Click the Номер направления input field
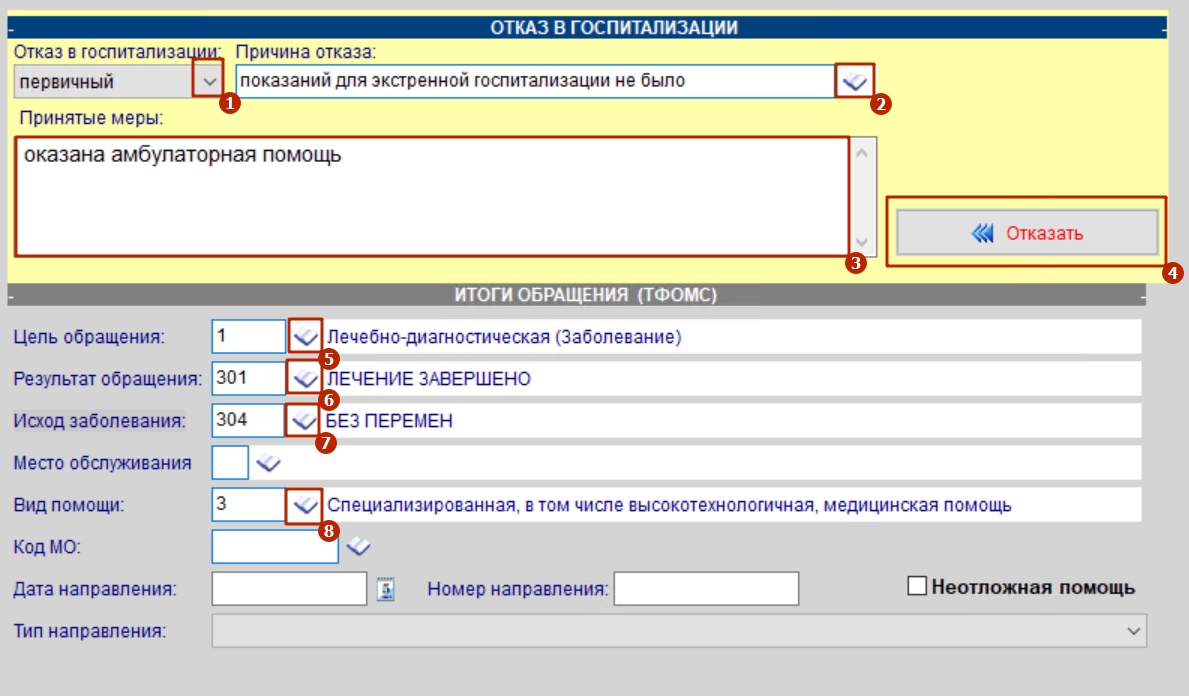1189x696 pixels. point(707,588)
